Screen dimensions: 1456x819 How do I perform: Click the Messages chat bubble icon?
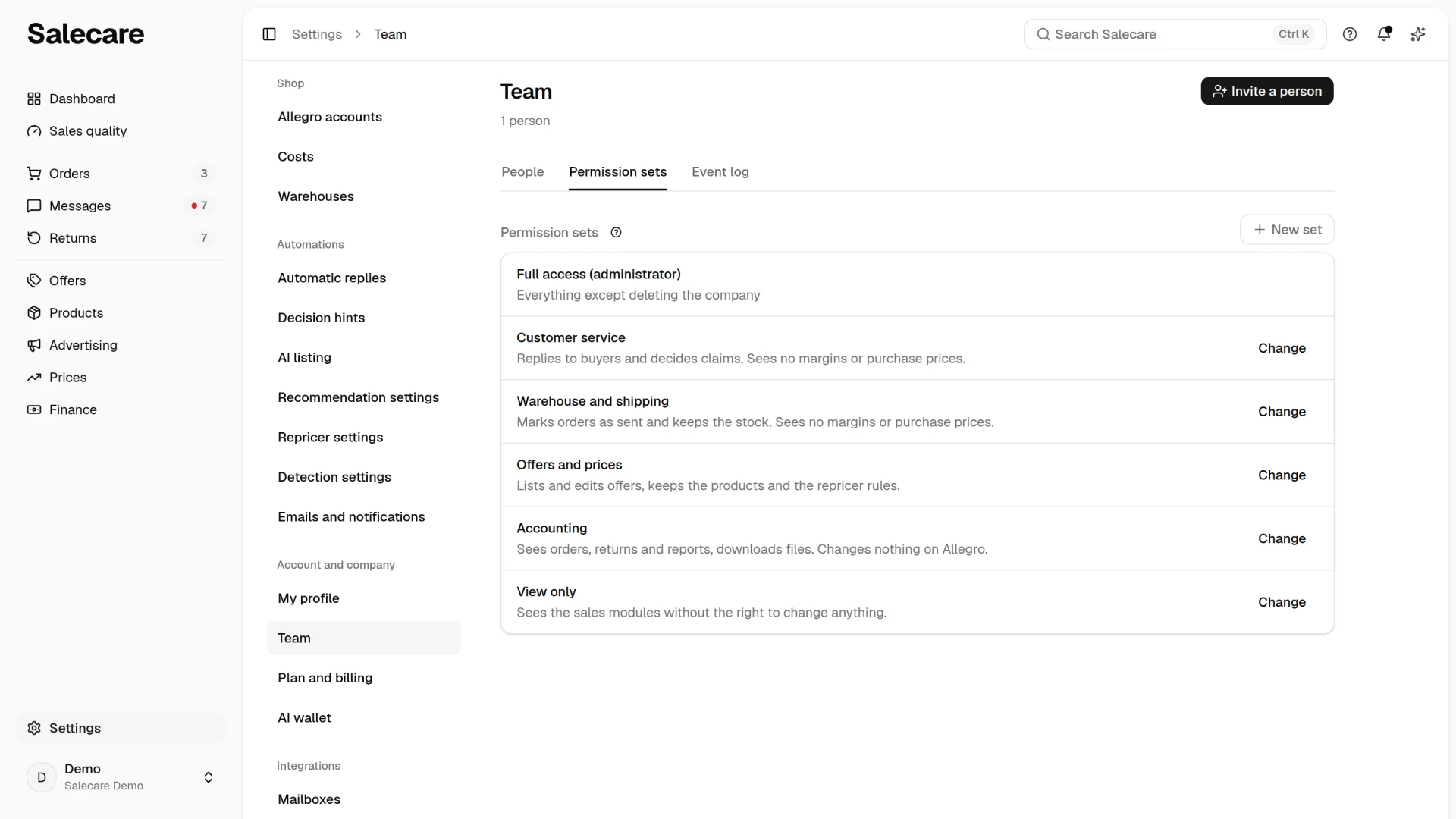tap(34, 206)
